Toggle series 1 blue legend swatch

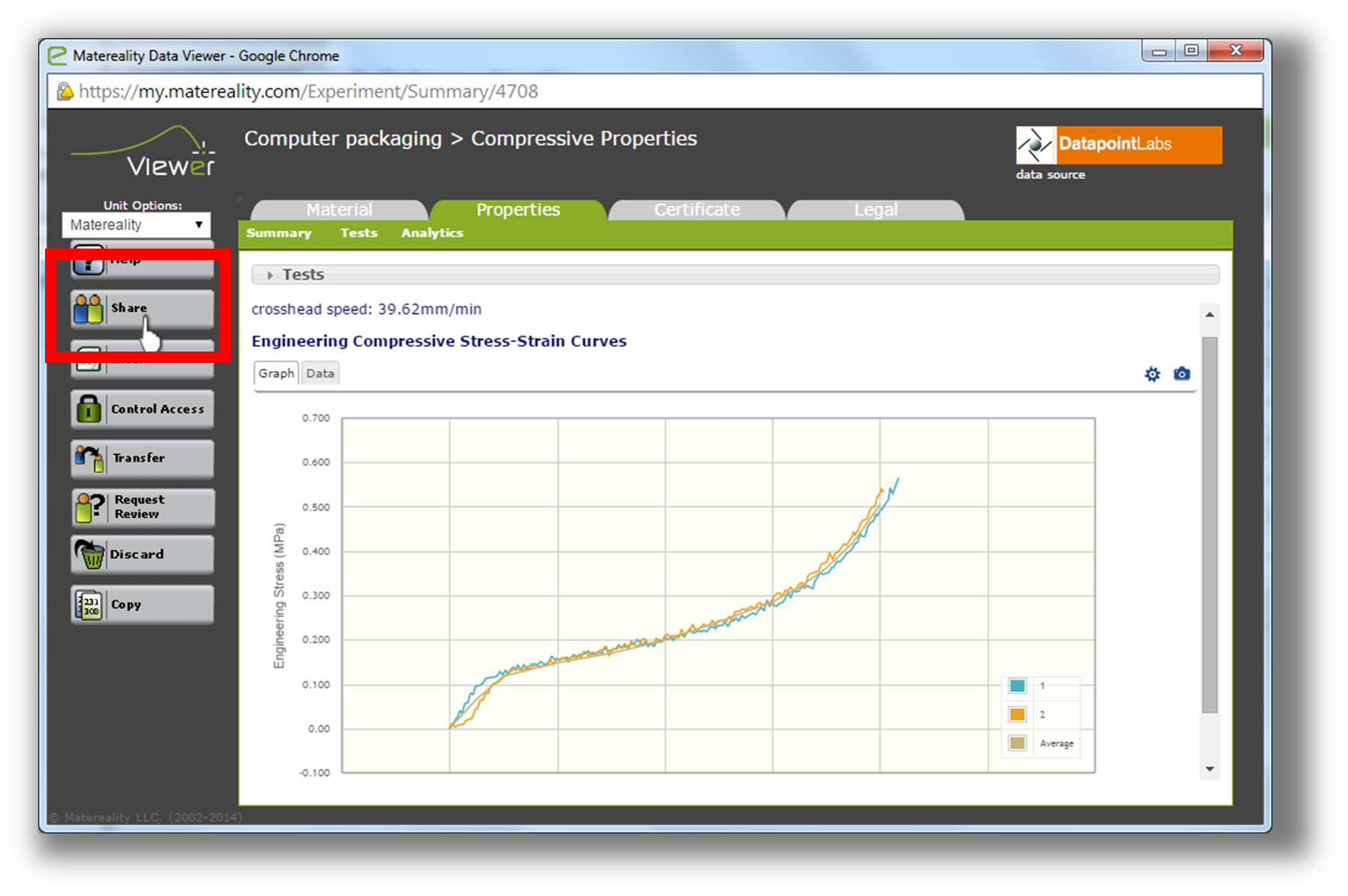1017,686
